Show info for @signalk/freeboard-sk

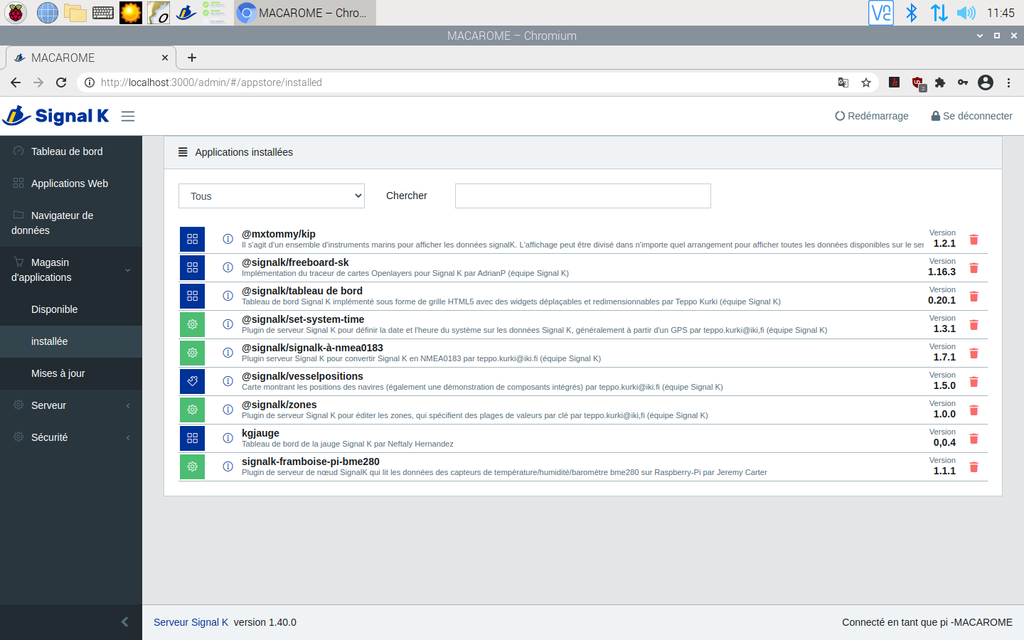pyautogui.click(x=228, y=267)
